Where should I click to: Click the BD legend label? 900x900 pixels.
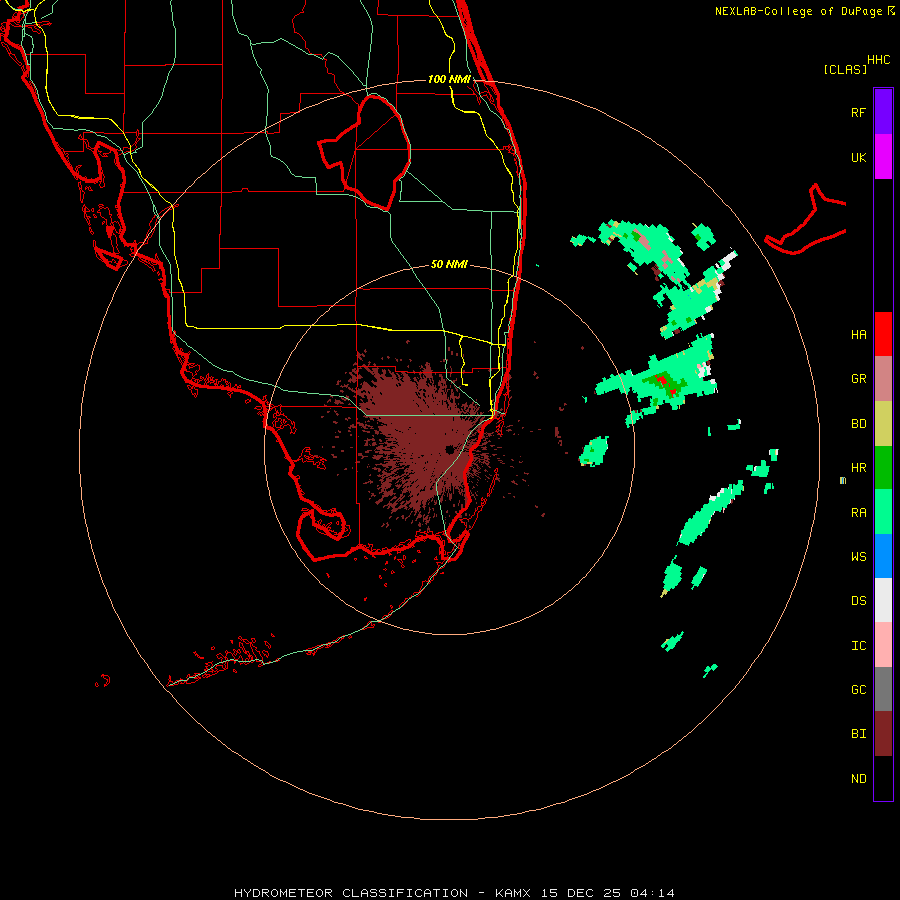pyautogui.click(x=858, y=424)
